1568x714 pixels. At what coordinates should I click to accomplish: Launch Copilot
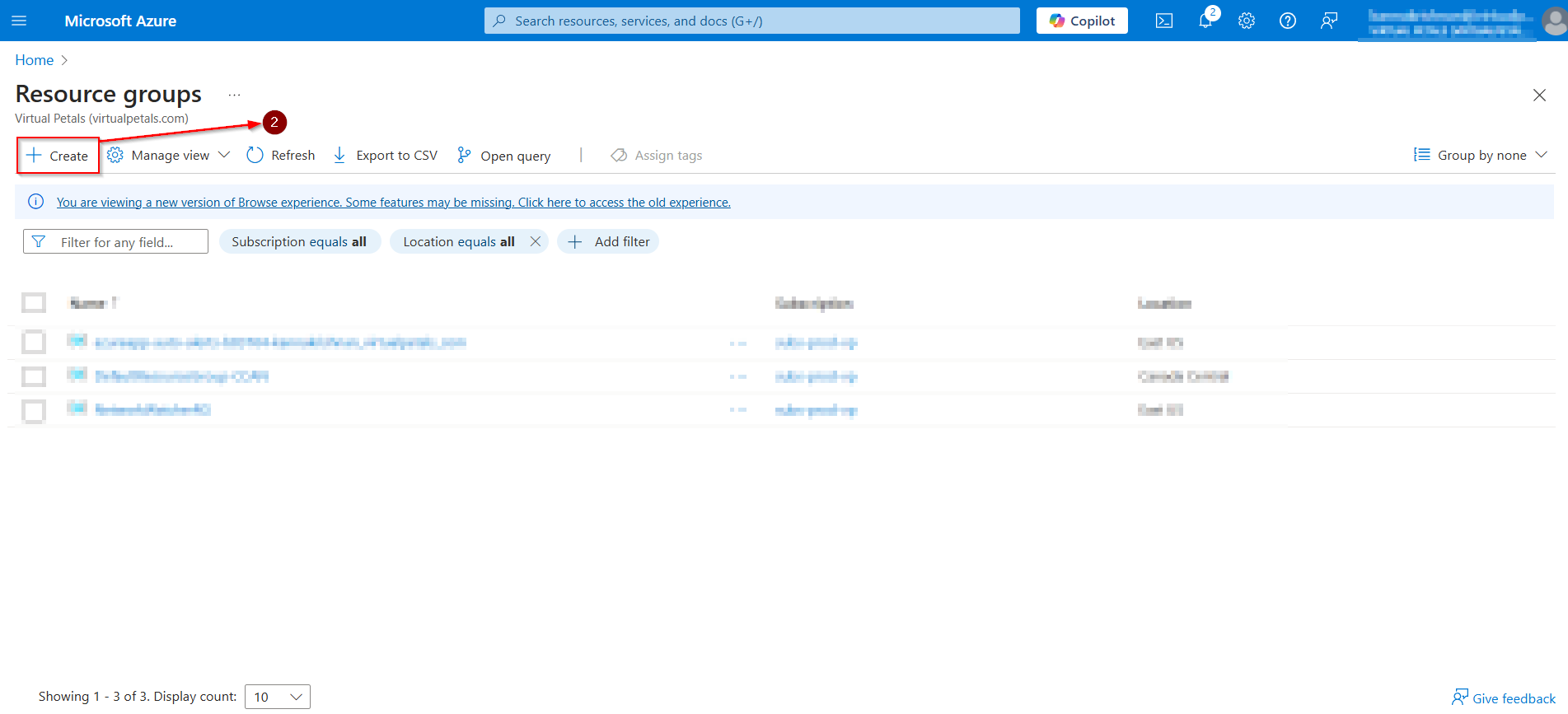tap(1082, 21)
